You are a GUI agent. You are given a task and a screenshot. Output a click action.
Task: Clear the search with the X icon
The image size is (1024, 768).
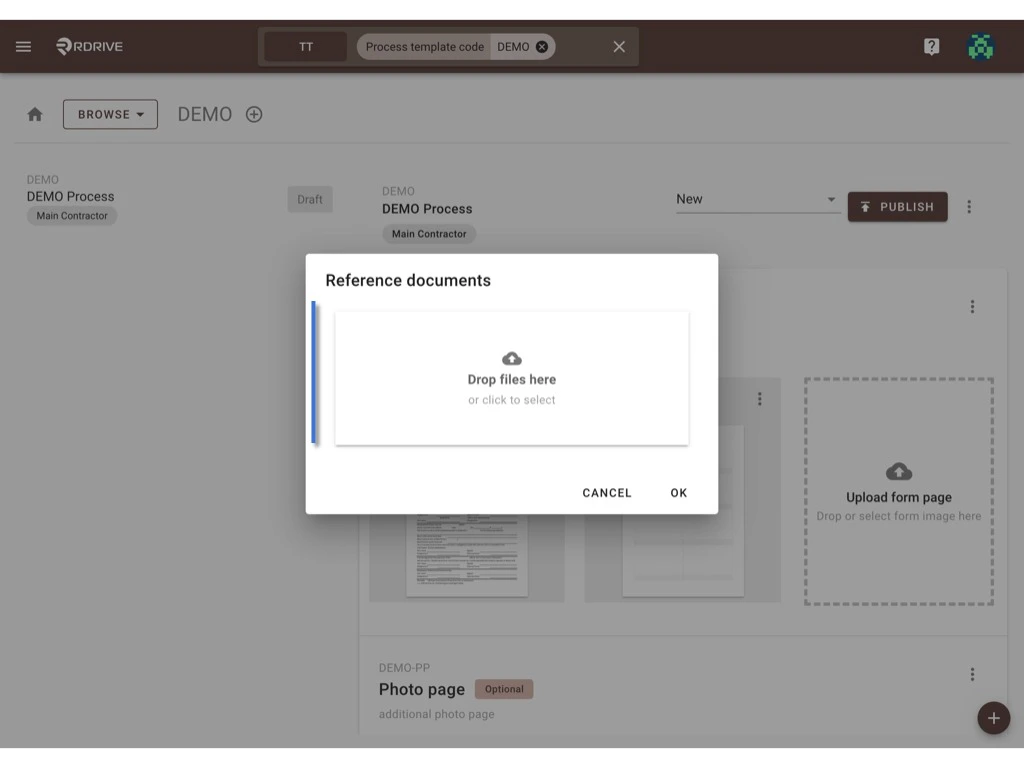tap(618, 46)
